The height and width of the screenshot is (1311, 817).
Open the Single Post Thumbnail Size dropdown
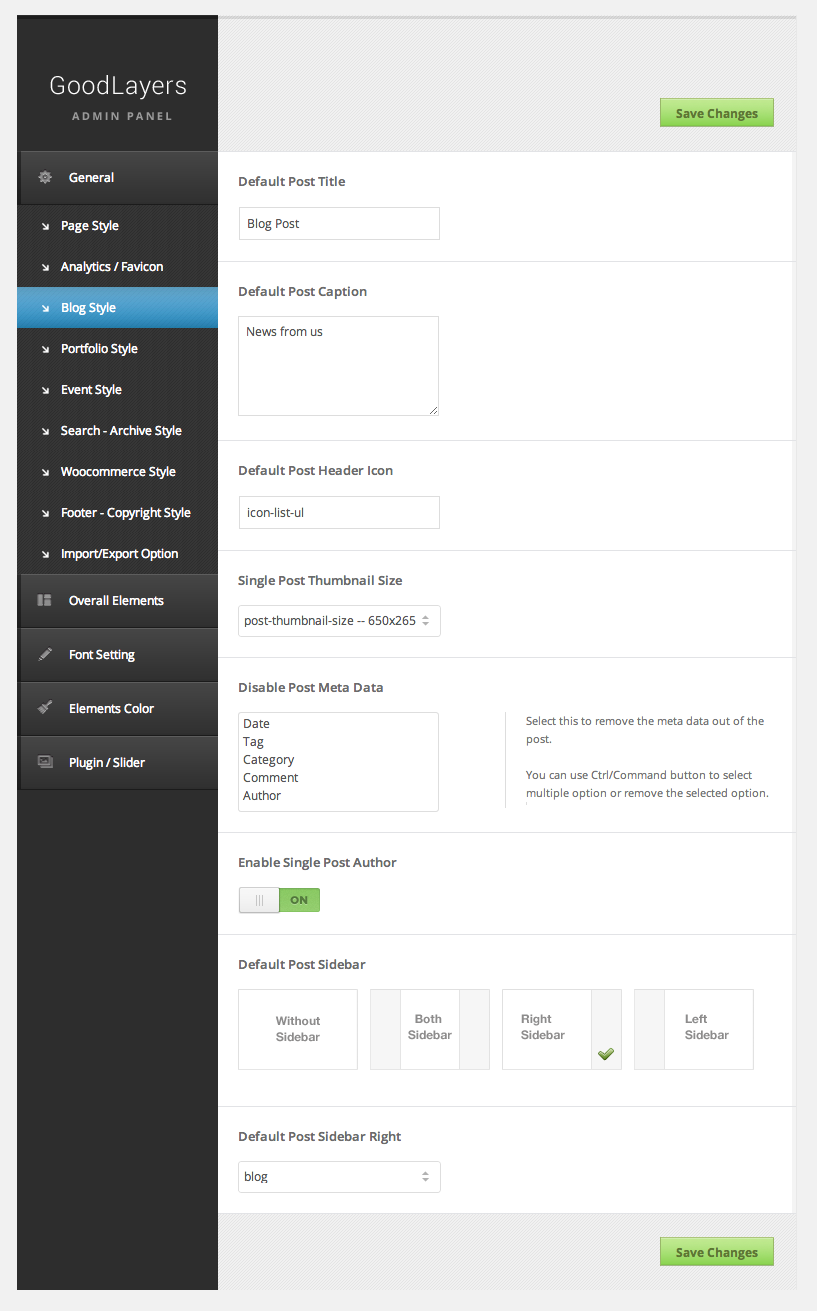click(x=339, y=621)
